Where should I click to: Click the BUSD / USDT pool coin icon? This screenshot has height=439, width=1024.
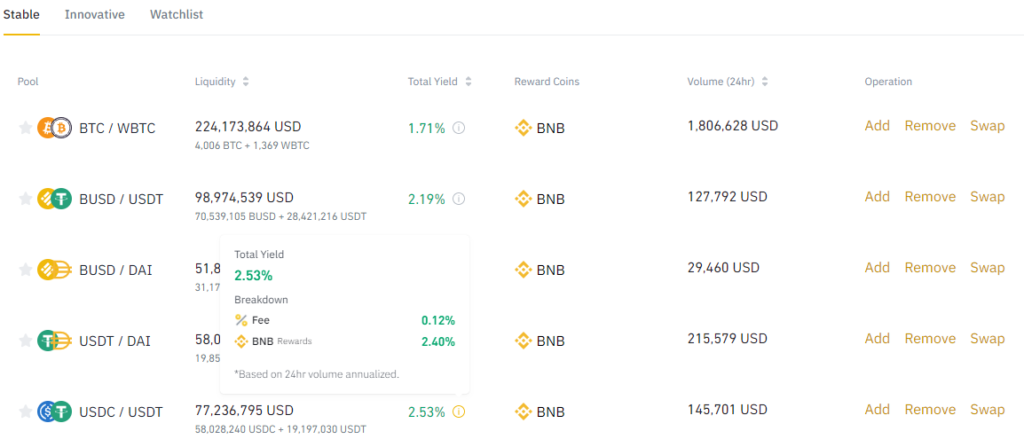52,199
